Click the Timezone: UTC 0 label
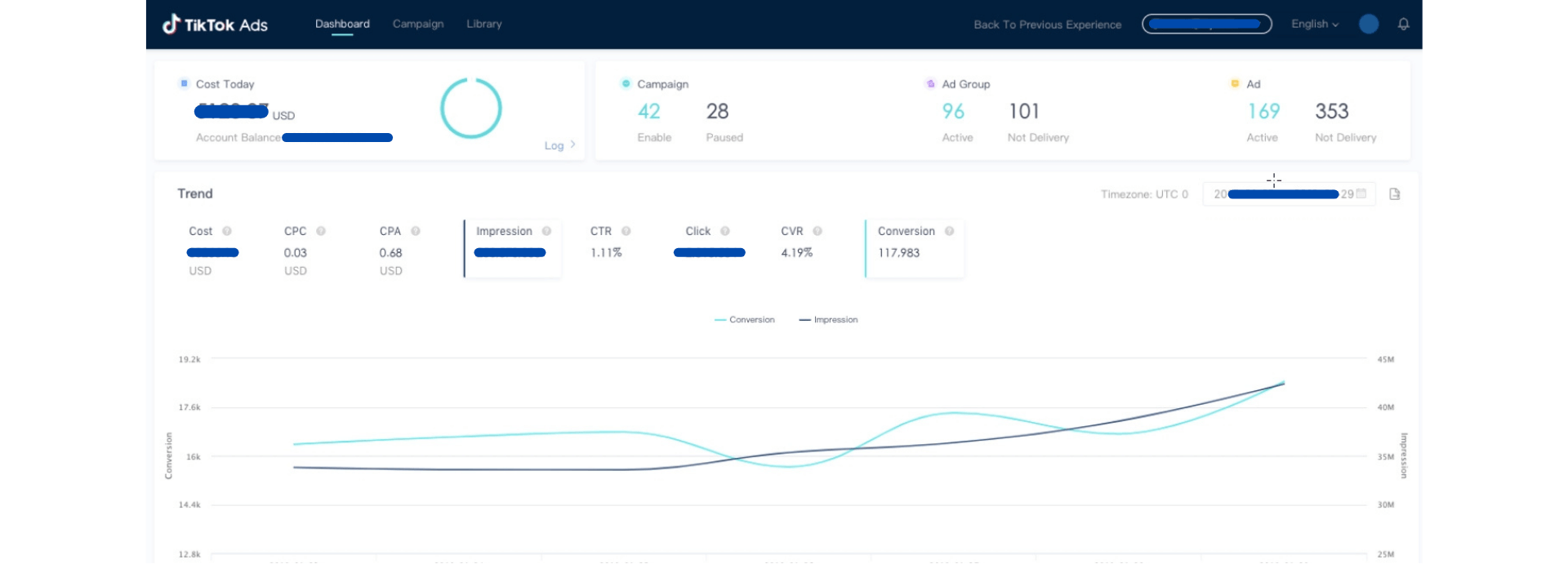This screenshot has width=1568, height=573. 1144,194
